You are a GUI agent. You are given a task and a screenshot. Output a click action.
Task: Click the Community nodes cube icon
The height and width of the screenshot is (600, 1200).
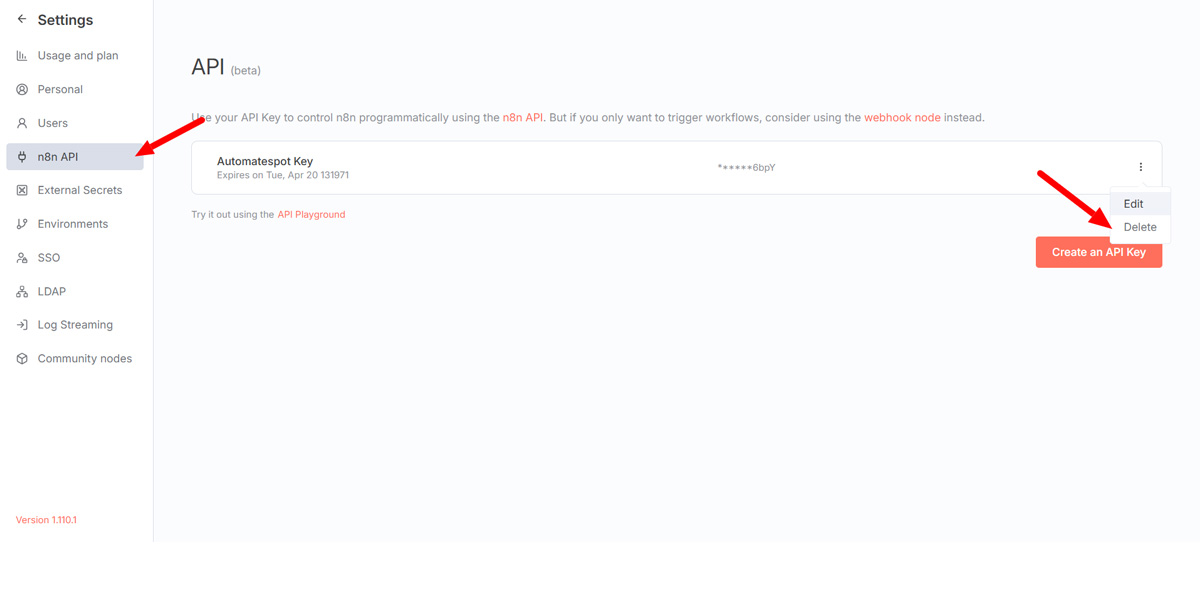click(22, 359)
